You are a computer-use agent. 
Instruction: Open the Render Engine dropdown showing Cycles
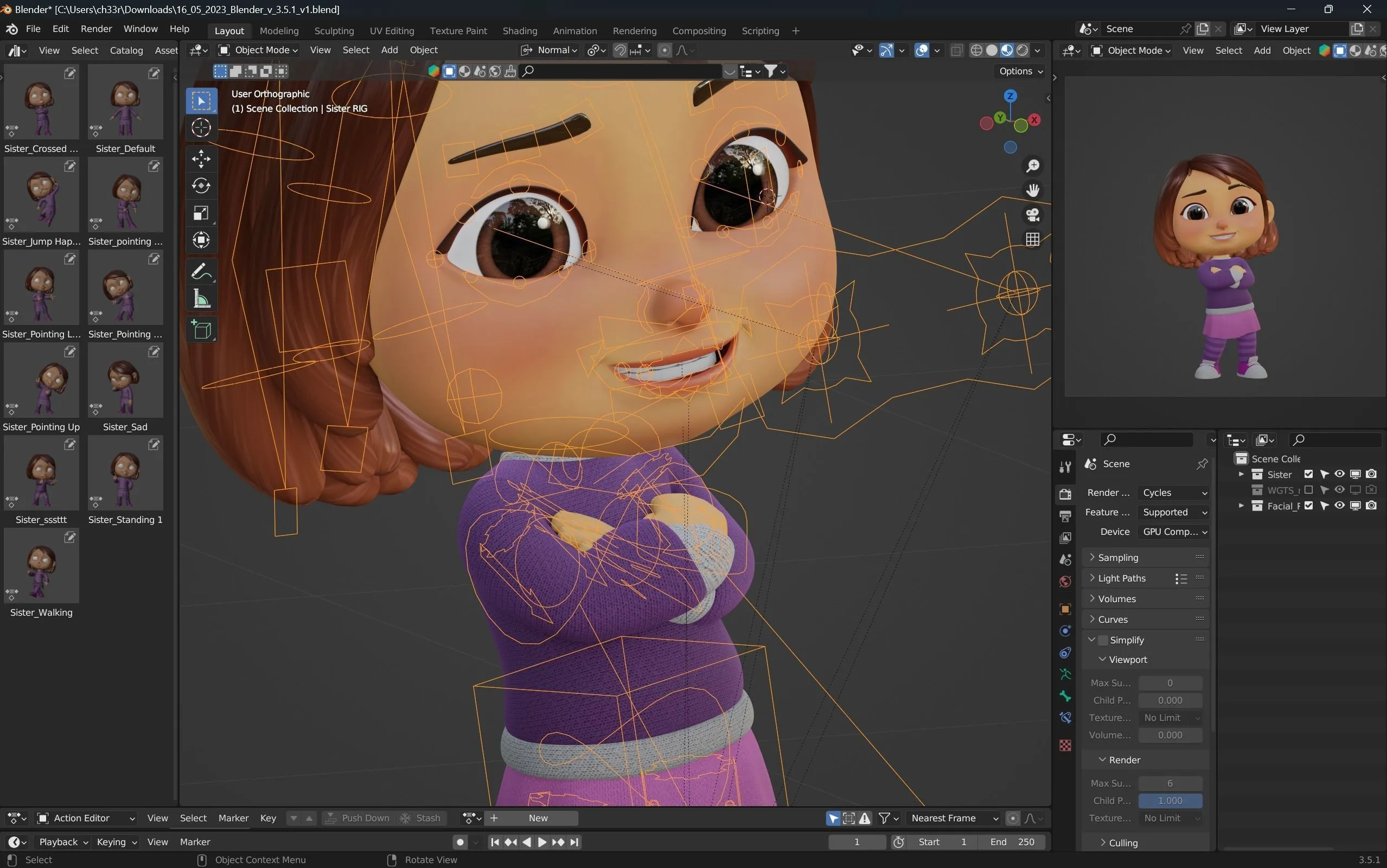[1173, 493]
